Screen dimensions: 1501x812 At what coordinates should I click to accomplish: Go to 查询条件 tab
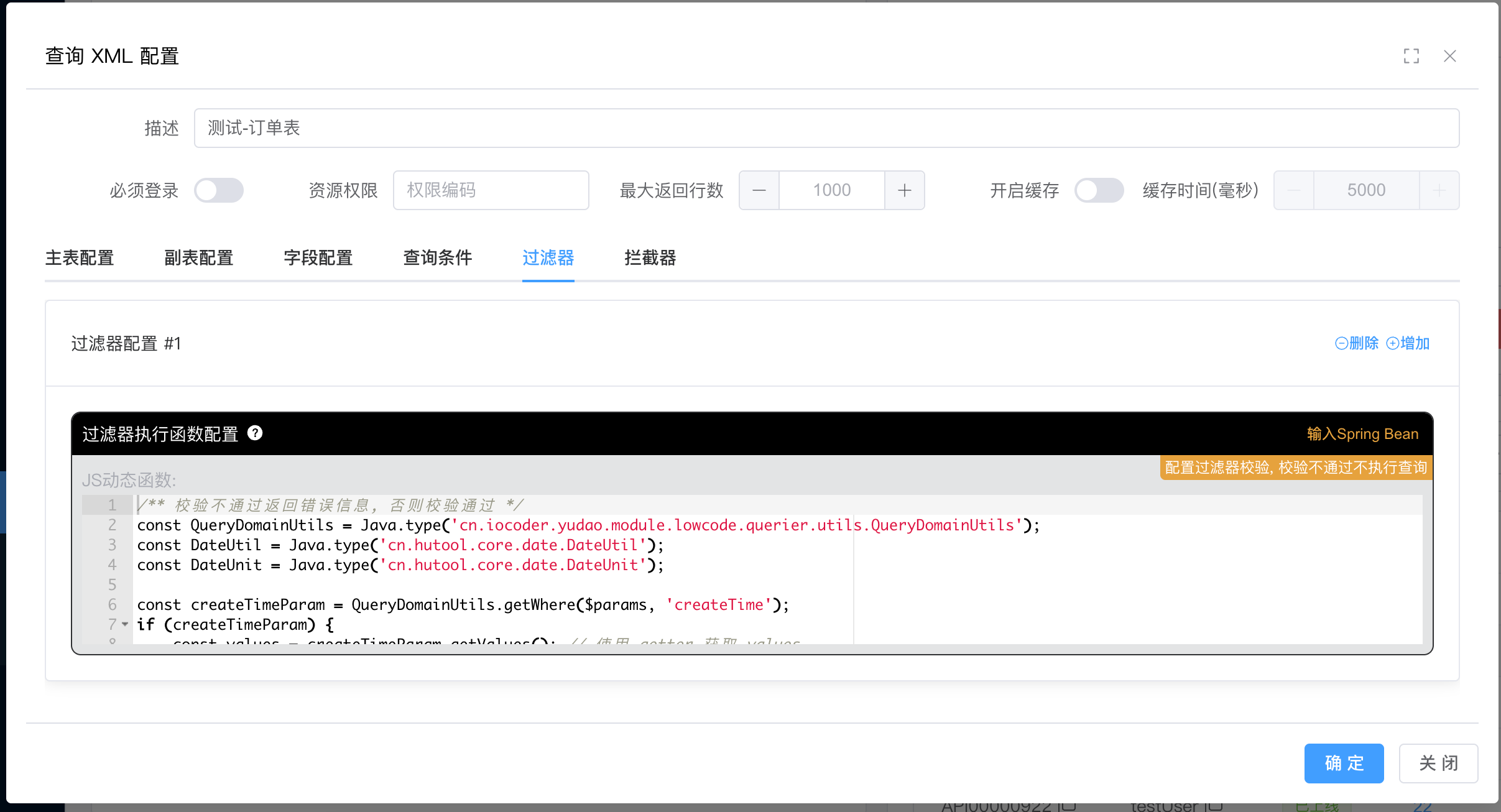pos(438,257)
